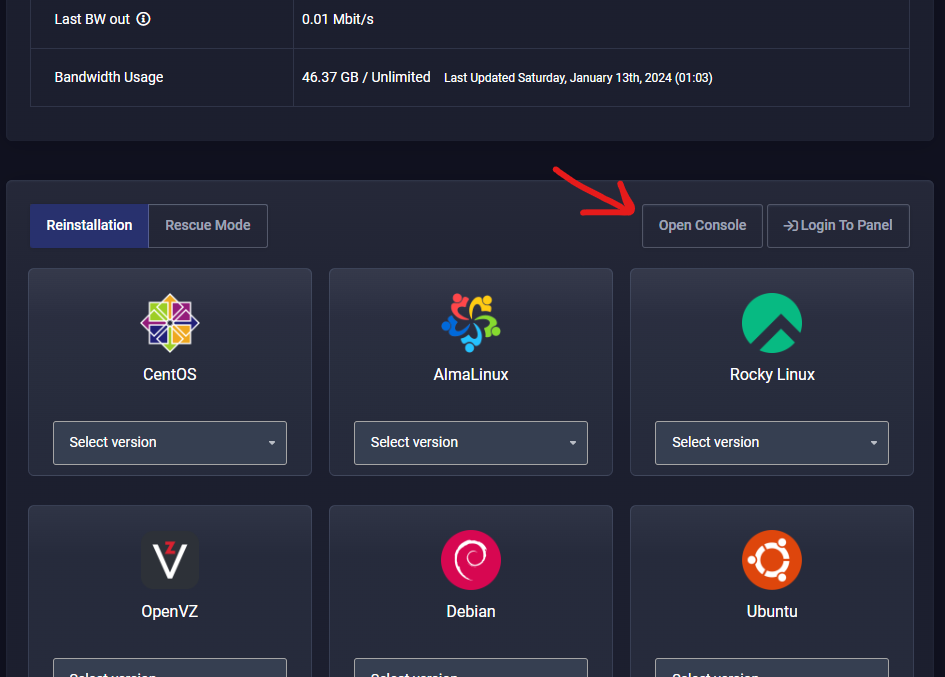Click Login To Panel button
The height and width of the screenshot is (677, 945).
tap(838, 225)
